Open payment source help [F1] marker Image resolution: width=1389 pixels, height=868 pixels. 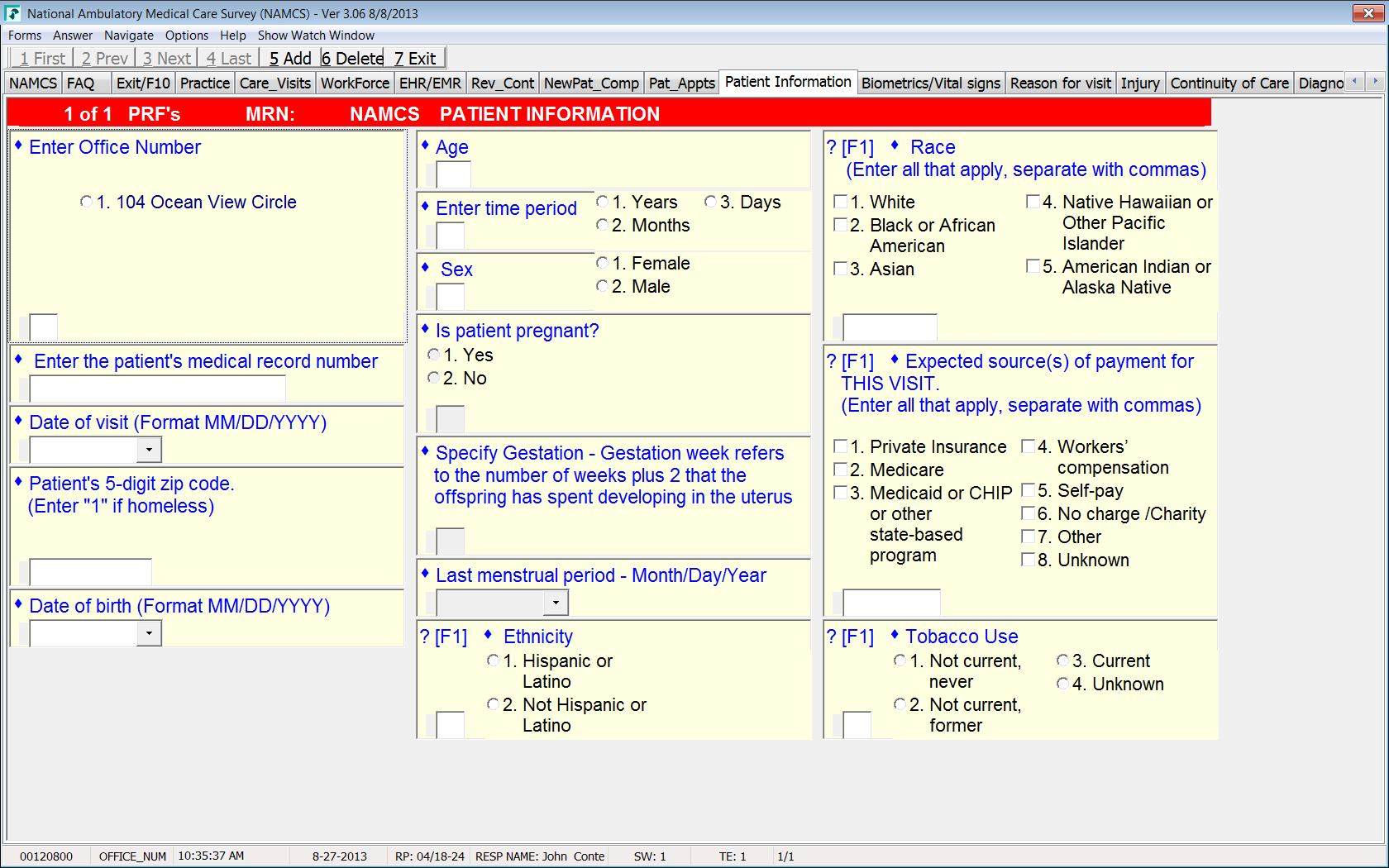pyautogui.click(x=850, y=362)
